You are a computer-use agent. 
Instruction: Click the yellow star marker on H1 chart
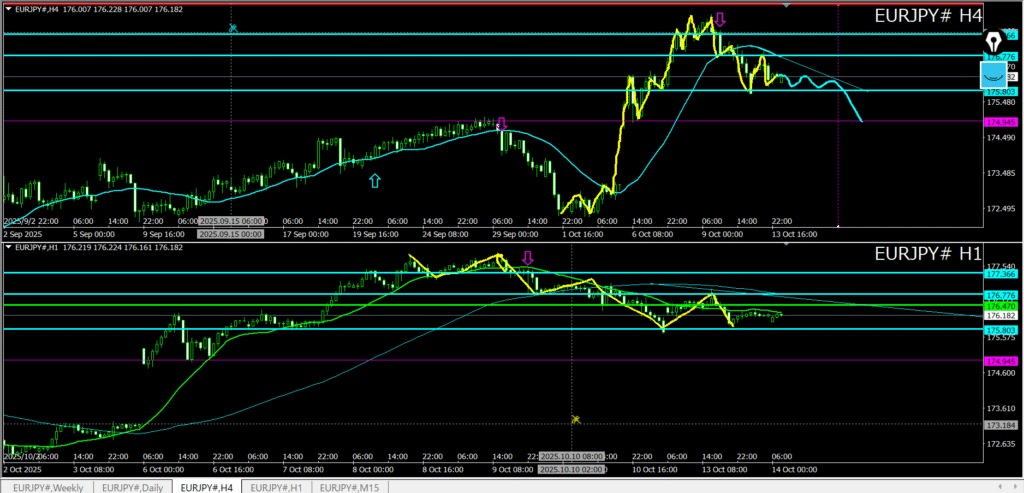pyautogui.click(x=576, y=420)
